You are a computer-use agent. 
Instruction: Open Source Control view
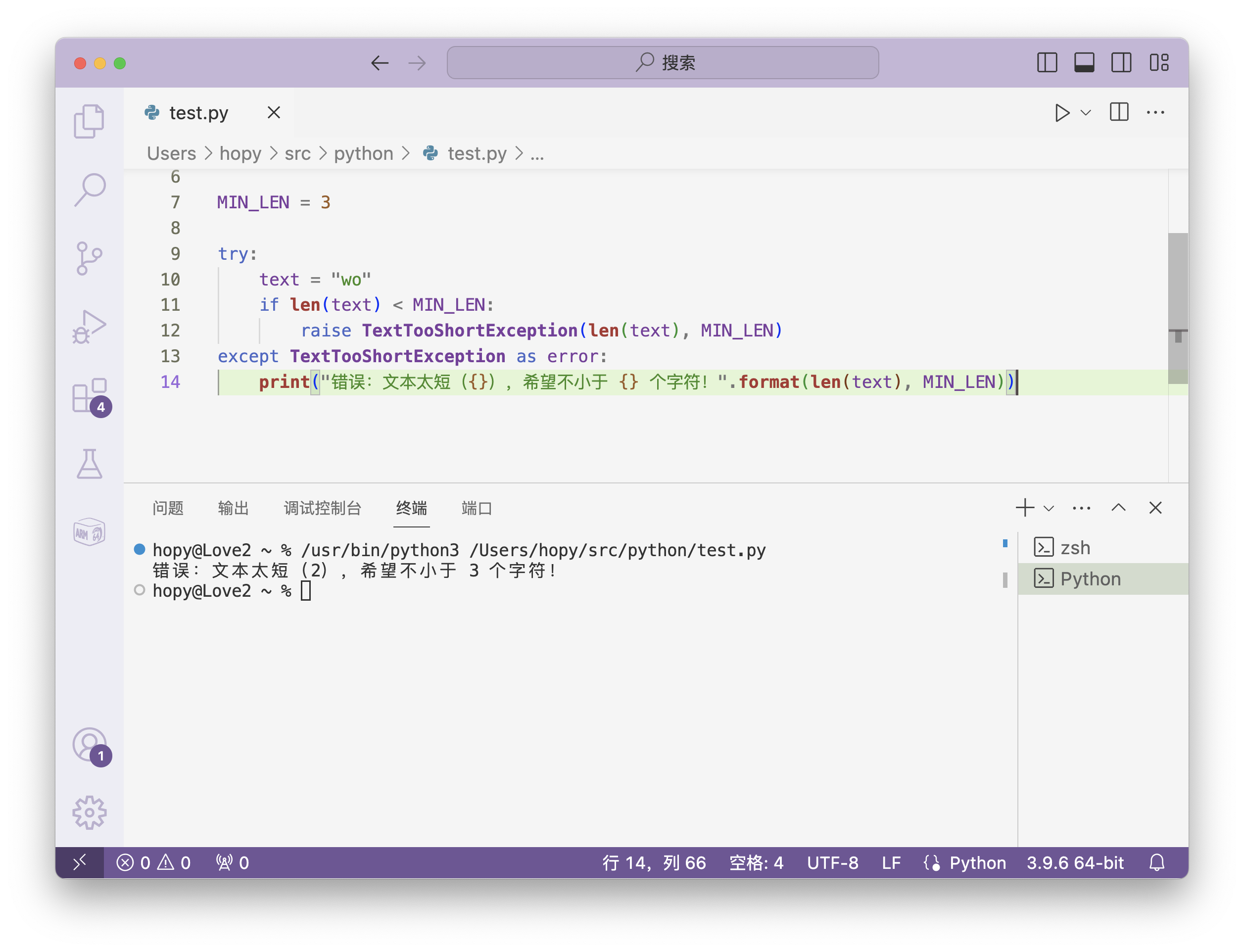point(89,258)
